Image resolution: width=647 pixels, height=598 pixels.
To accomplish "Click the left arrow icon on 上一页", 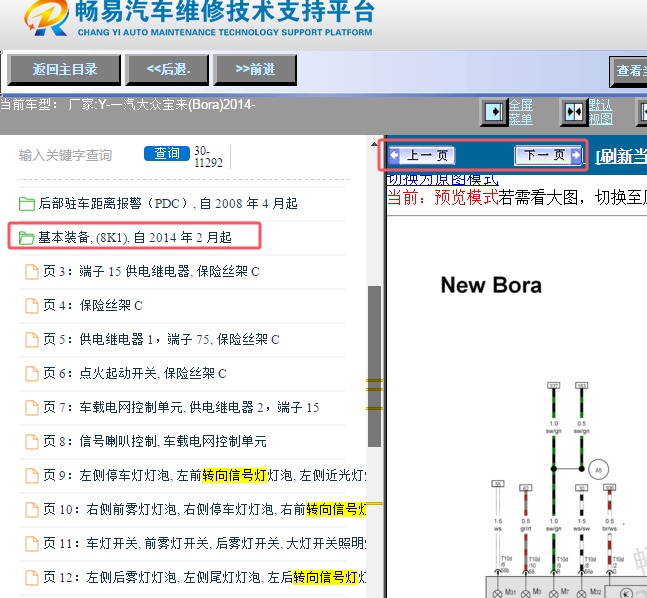I will pos(394,155).
